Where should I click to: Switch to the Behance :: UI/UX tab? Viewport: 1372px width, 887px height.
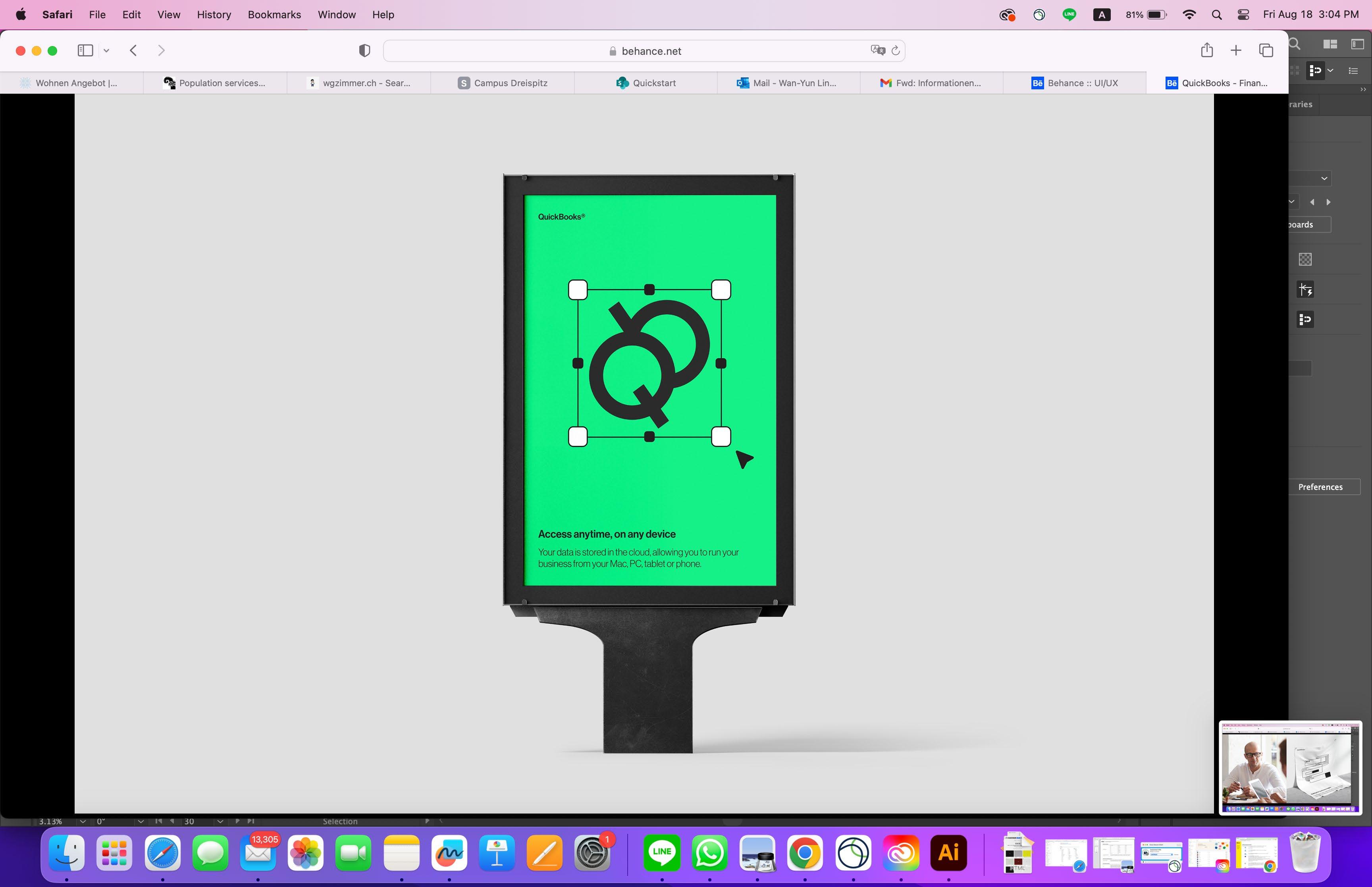coord(1074,83)
